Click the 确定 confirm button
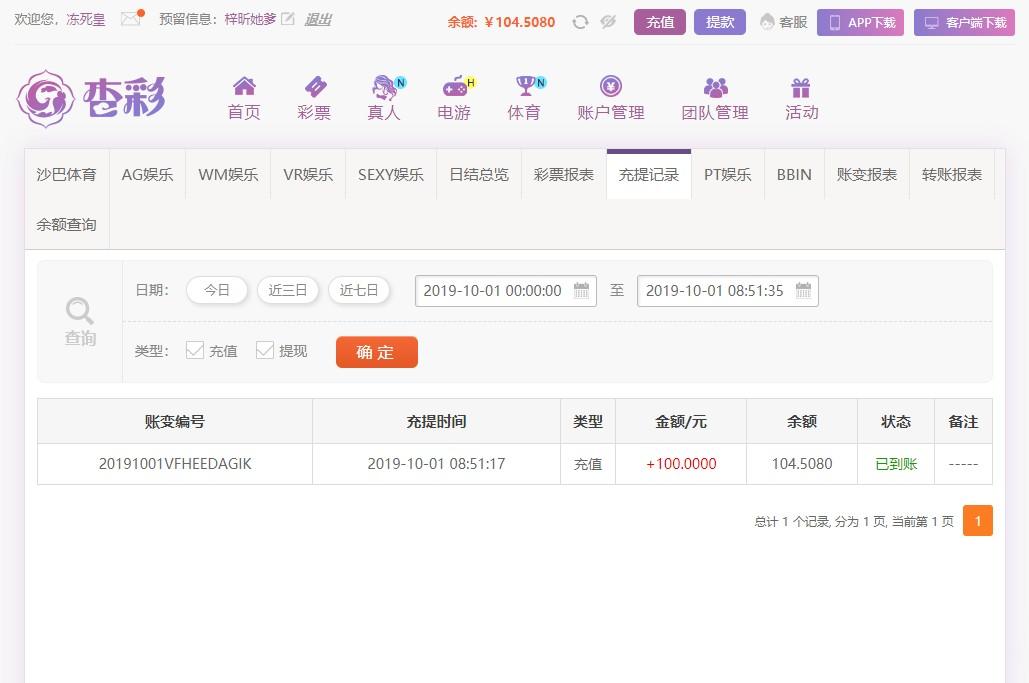1029x683 pixels. click(x=376, y=352)
